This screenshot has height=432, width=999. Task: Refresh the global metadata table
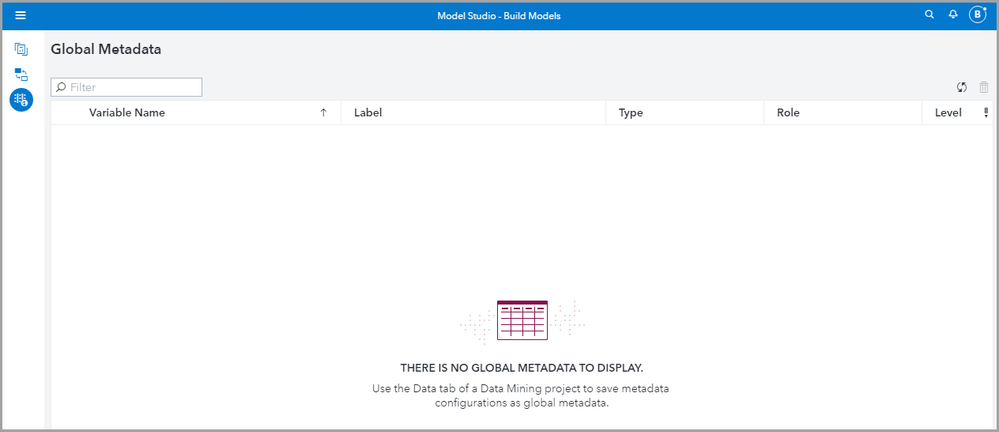tap(961, 88)
